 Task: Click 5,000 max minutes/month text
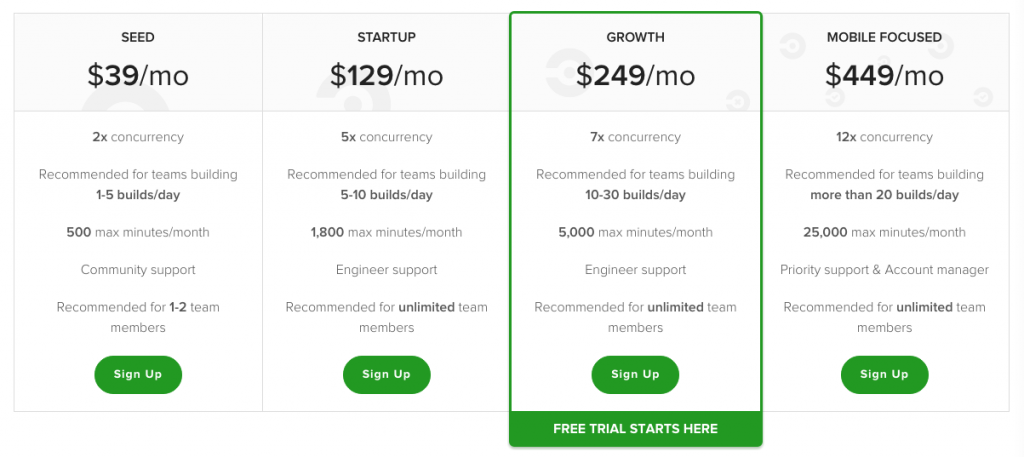(x=635, y=232)
